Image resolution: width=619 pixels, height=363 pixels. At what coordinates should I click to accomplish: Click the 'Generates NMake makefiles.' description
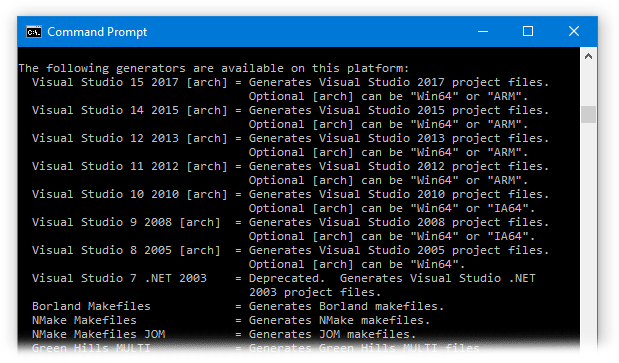coord(339,320)
